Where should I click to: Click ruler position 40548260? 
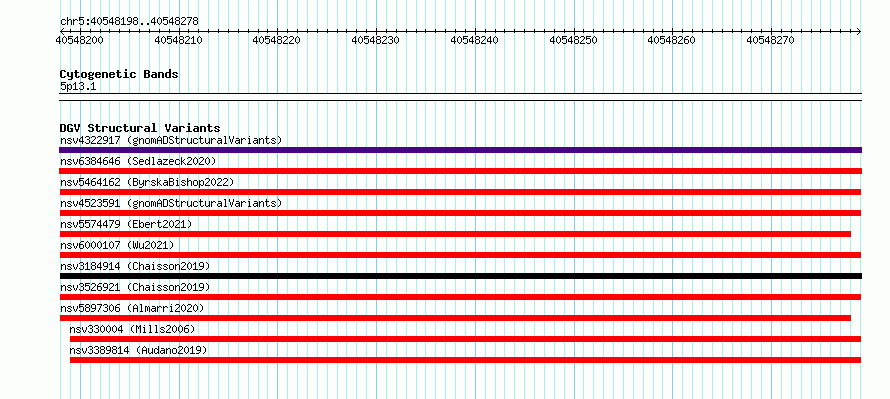tap(671, 40)
